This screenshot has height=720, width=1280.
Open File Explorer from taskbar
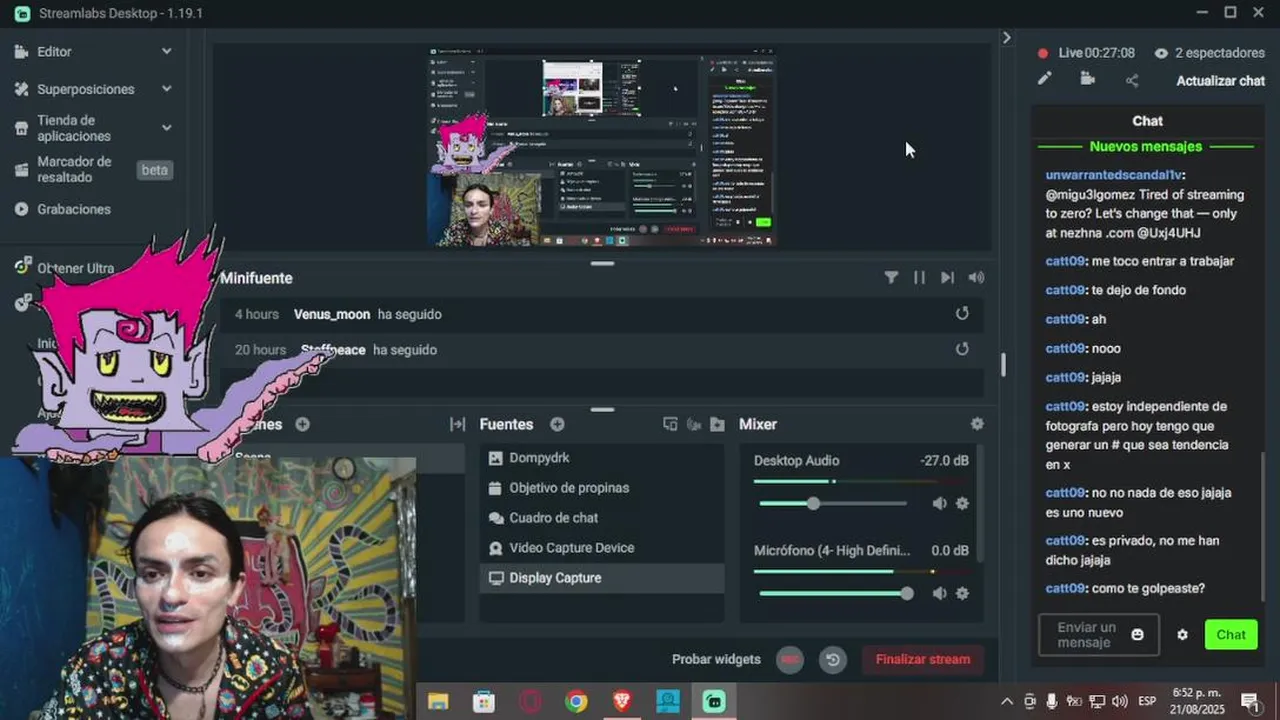pos(438,701)
